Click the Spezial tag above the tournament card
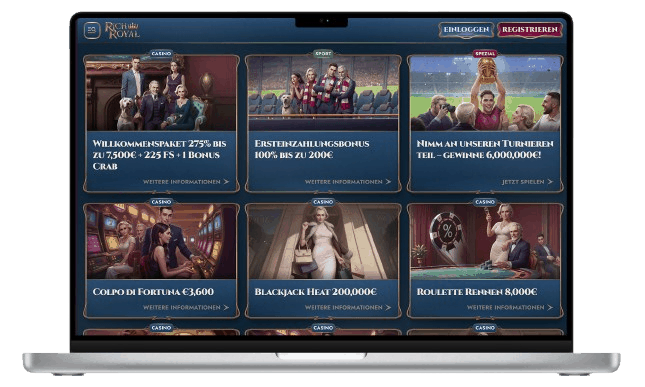 click(485, 53)
